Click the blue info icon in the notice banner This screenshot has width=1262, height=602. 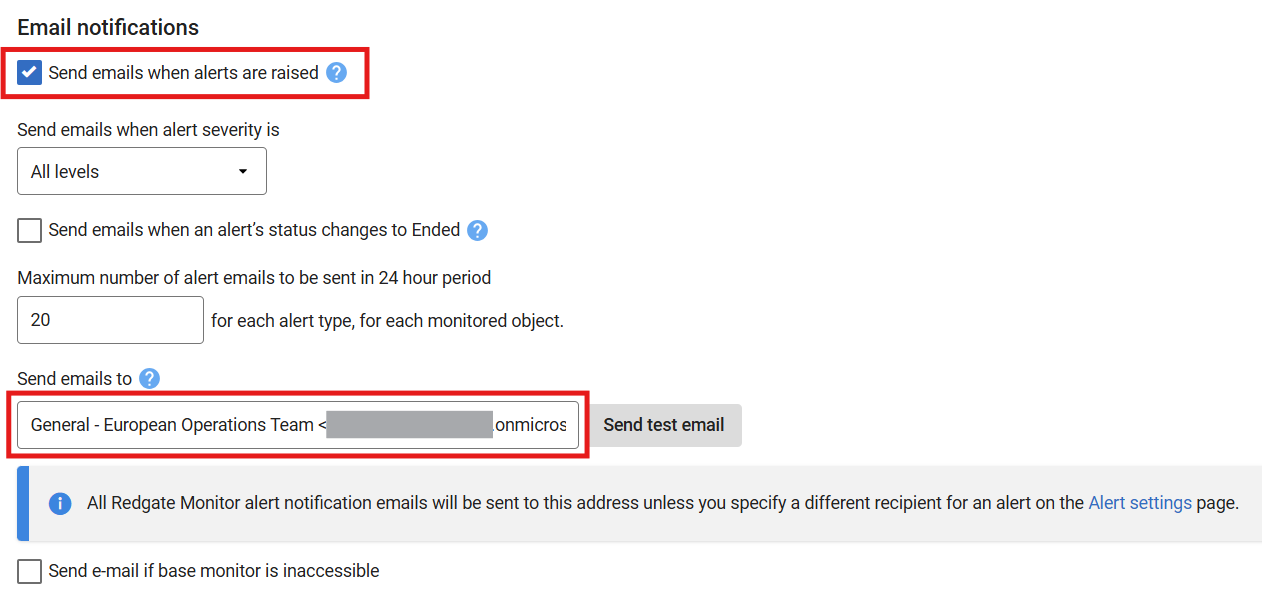tap(60, 503)
